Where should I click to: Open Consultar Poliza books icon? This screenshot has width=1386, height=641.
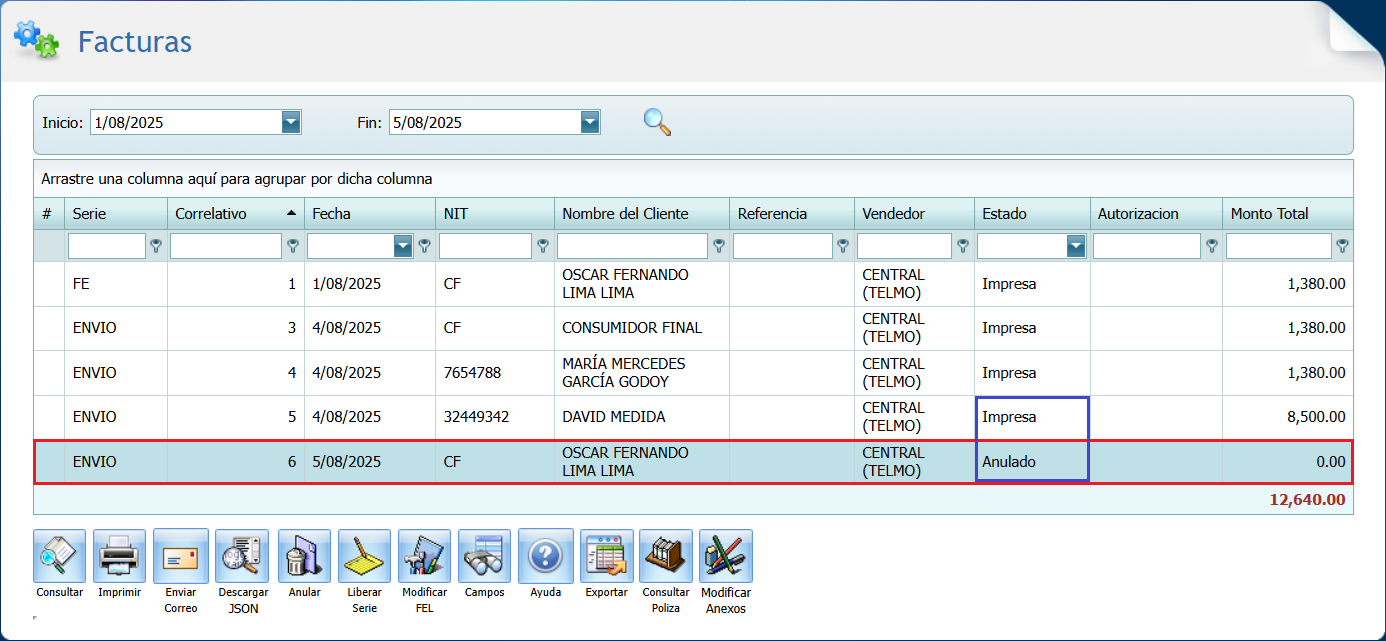pos(666,556)
